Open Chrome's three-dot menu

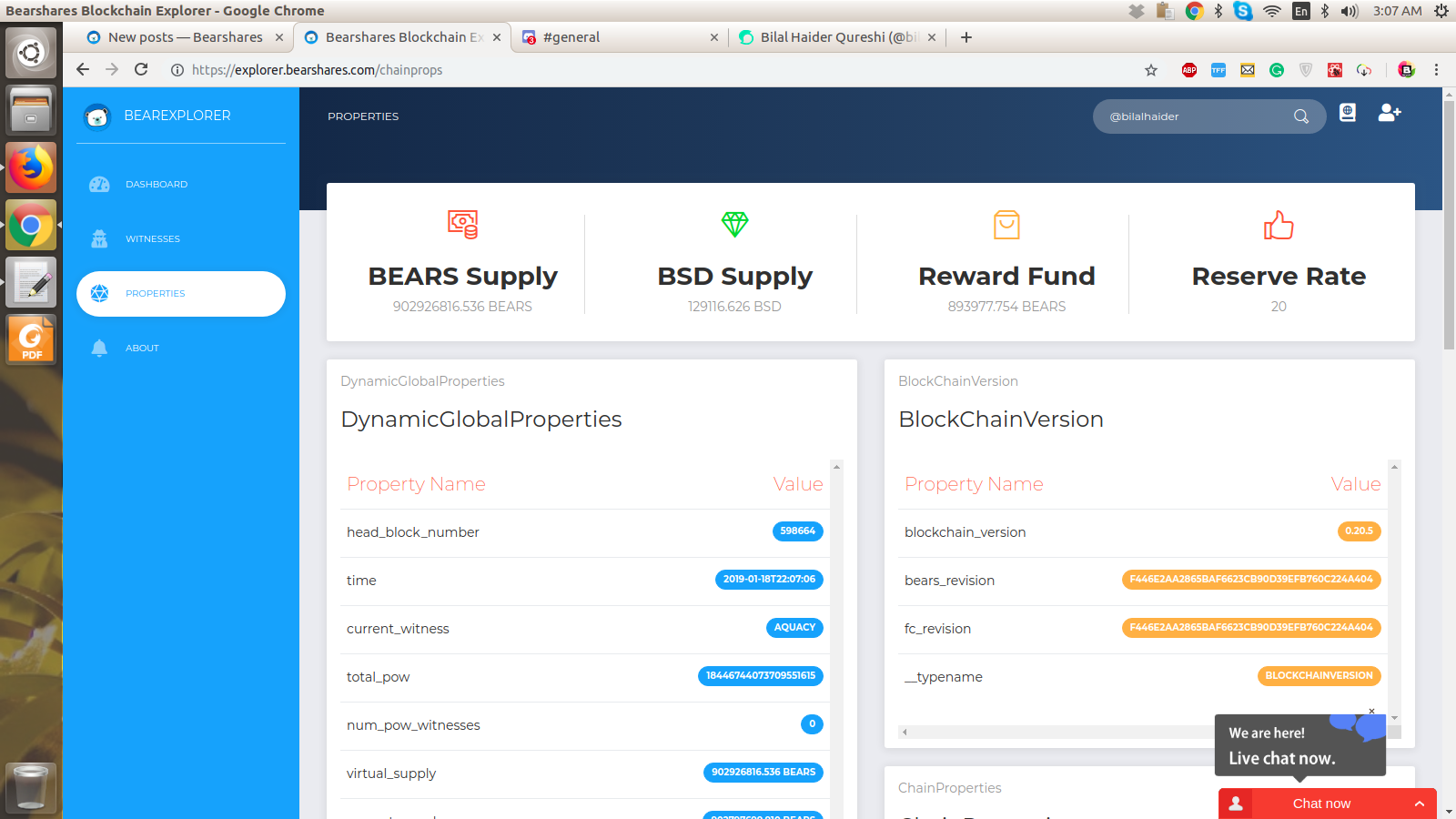(1437, 70)
